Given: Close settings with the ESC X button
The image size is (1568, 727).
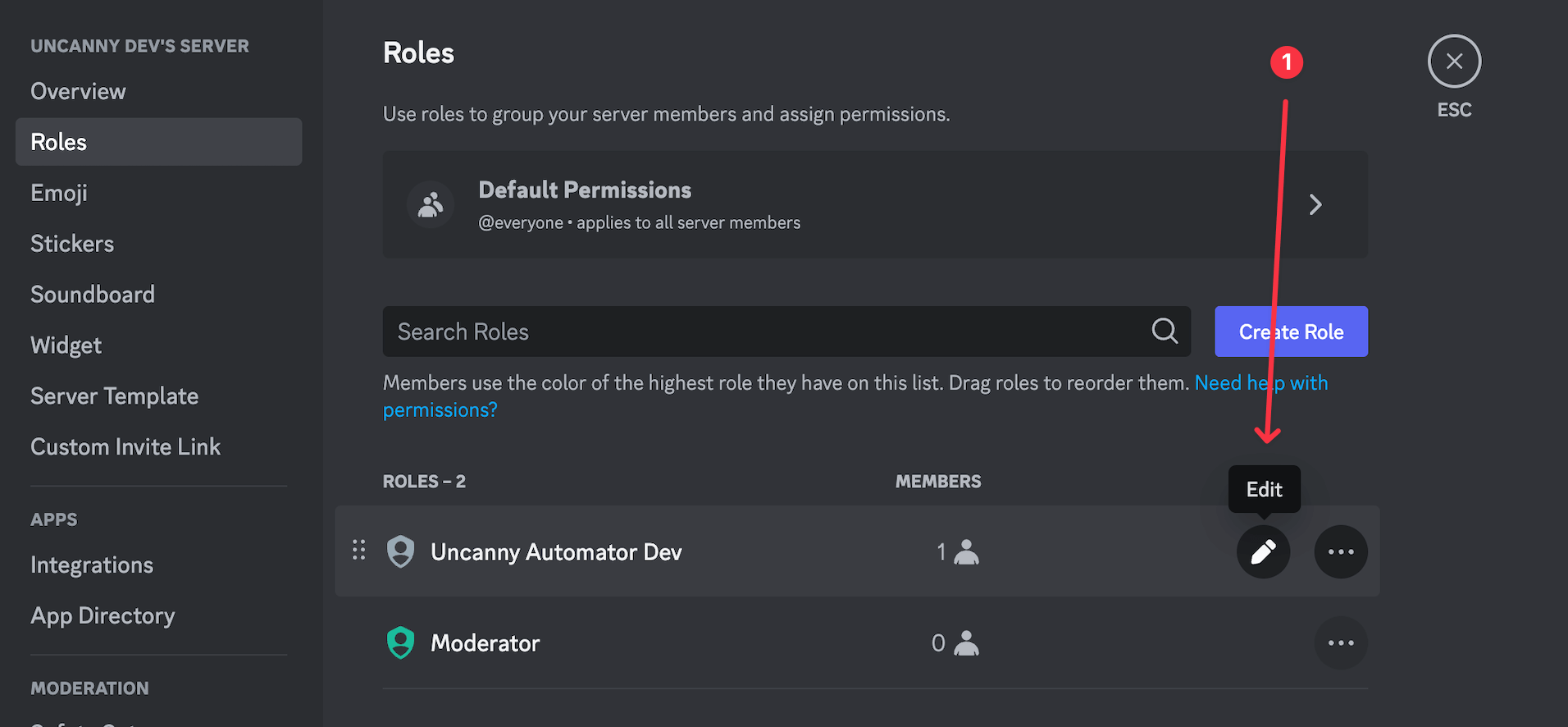Looking at the screenshot, I should (x=1454, y=61).
